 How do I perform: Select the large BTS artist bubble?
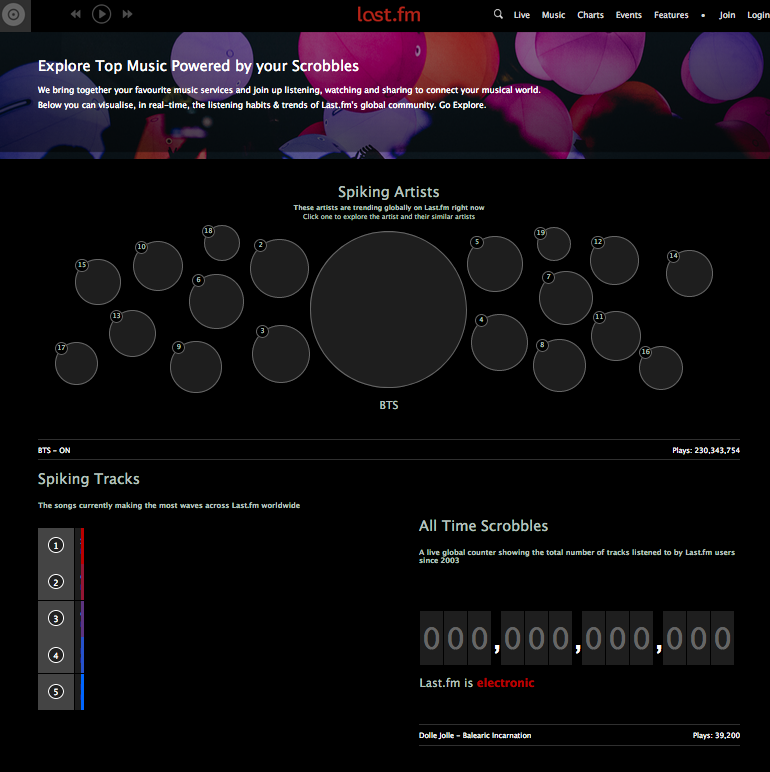coord(388,309)
